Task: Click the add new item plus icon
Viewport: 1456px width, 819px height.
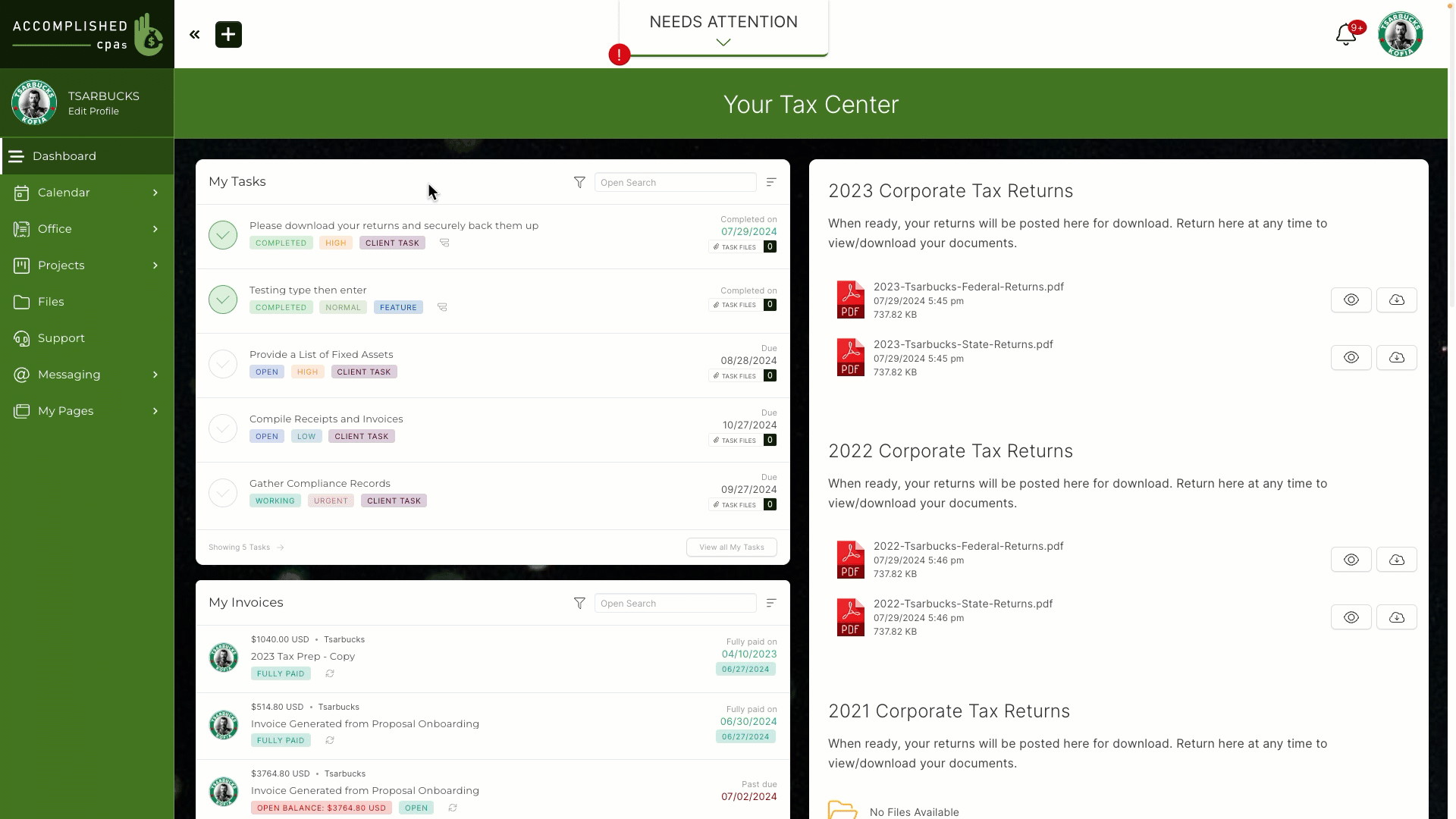Action: click(228, 35)
